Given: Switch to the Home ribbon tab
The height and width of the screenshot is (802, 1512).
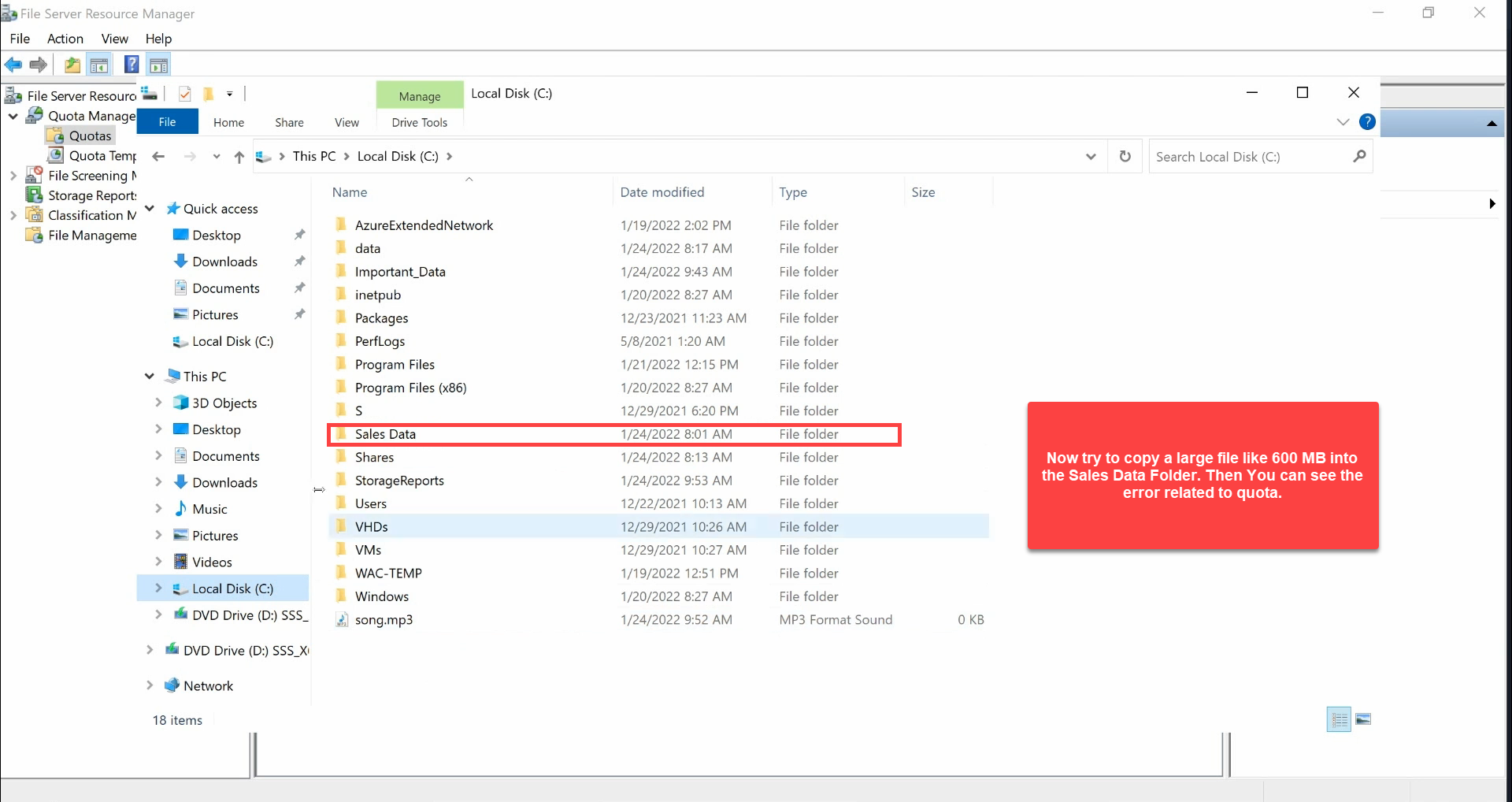Looking at the screenshot, I should [x=228, y=122].
